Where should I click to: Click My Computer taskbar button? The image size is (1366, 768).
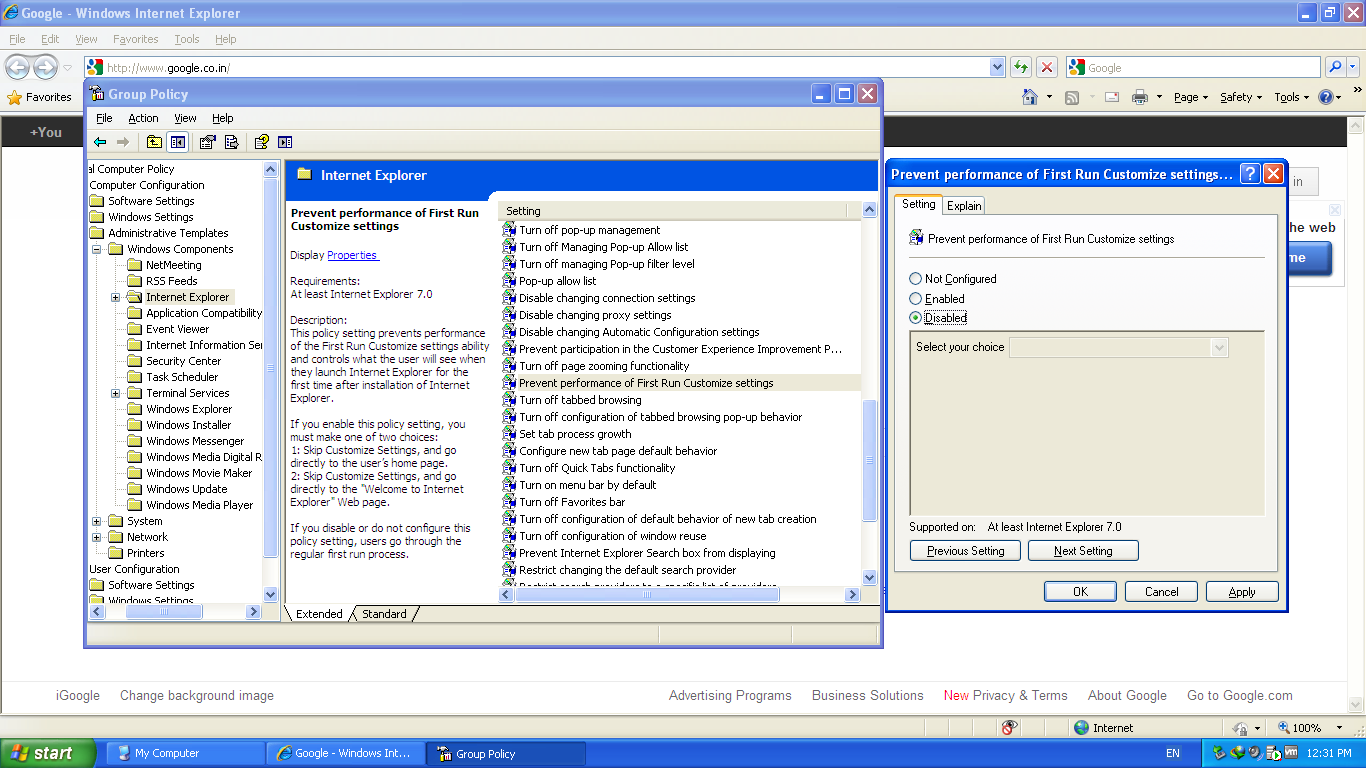coord(186,753)
